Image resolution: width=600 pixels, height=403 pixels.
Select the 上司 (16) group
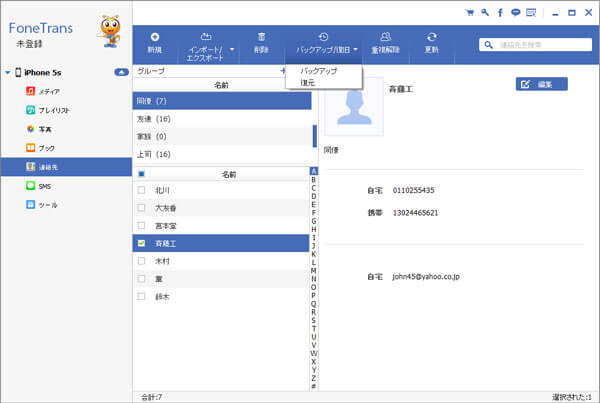[222, 154]
